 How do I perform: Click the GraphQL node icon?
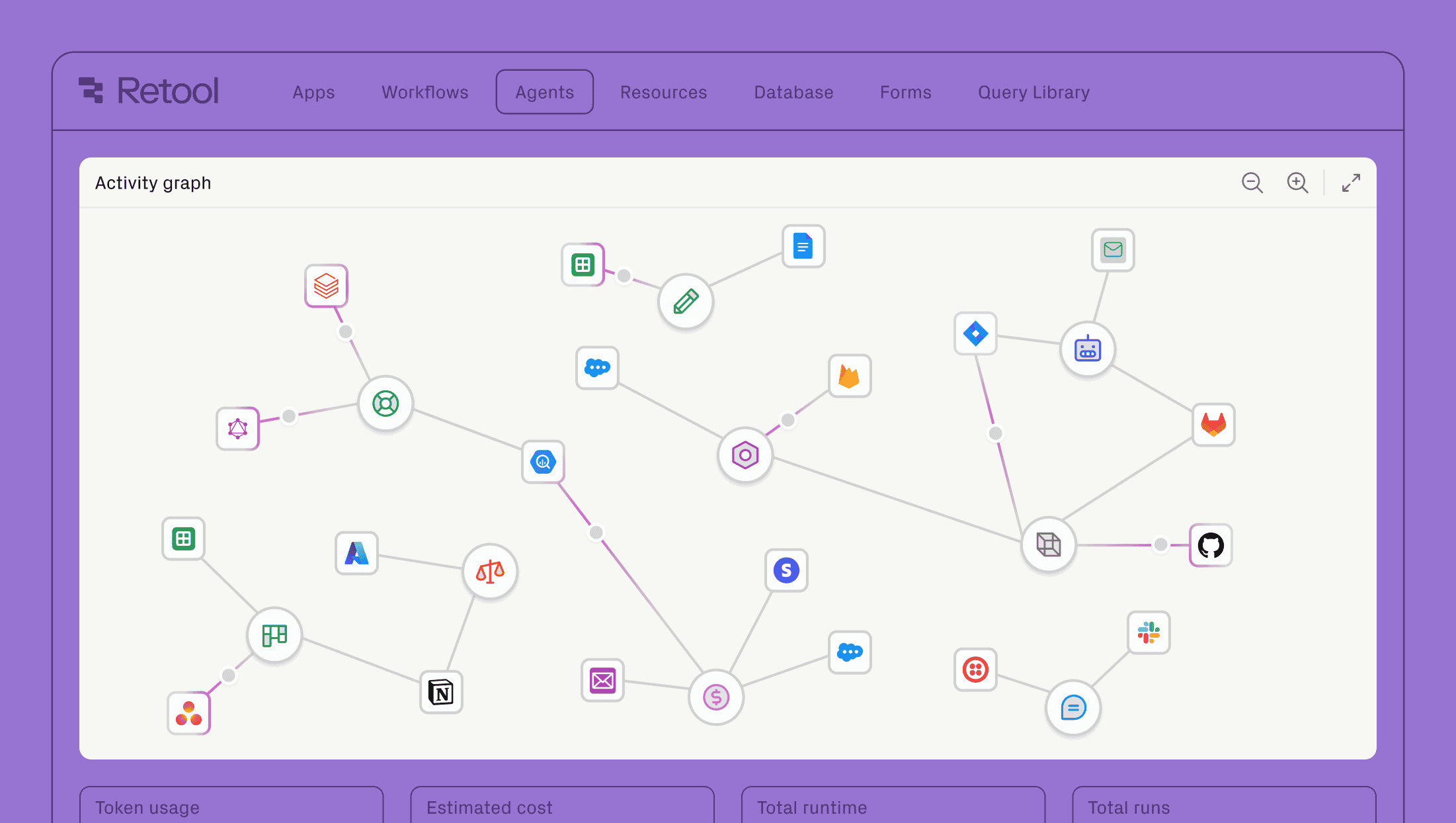tap(237, 429)
